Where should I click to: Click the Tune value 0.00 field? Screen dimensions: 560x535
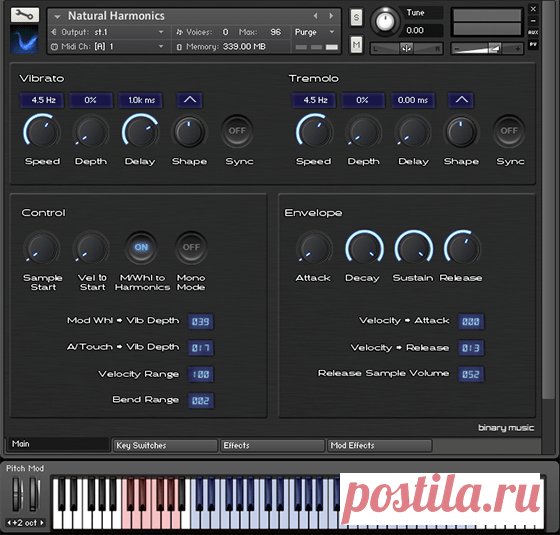(422, 30)
